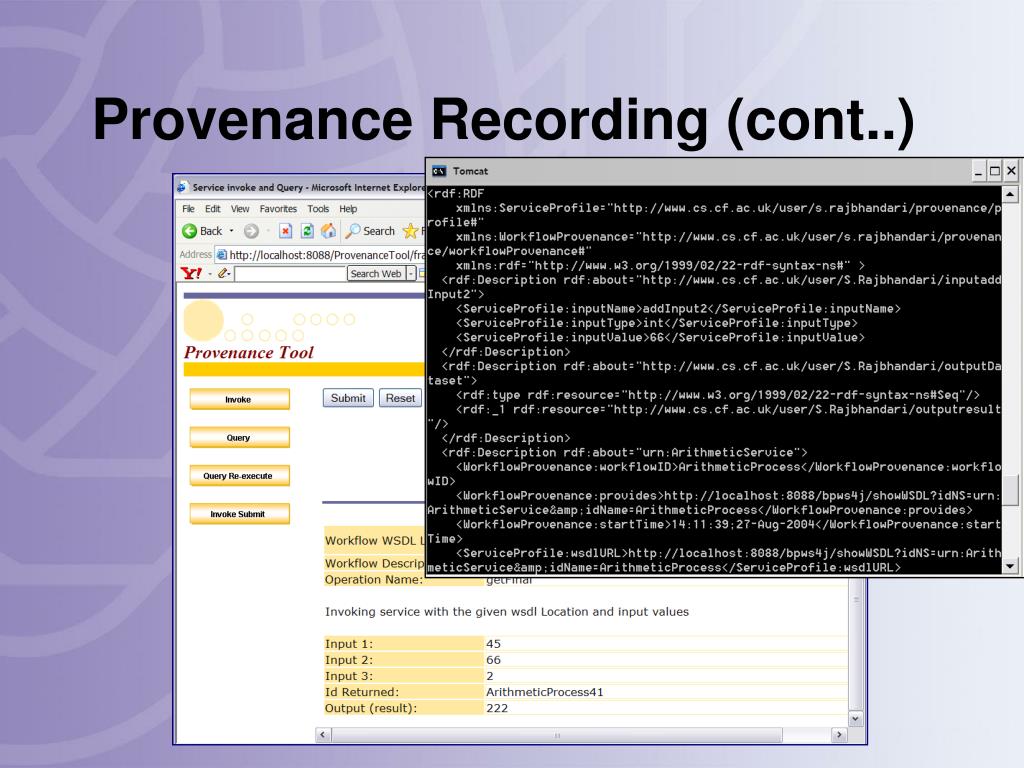This screenshot has height=768, width=1024.
Task: Click the grey Forward arrow button
Action: (251, 231)
